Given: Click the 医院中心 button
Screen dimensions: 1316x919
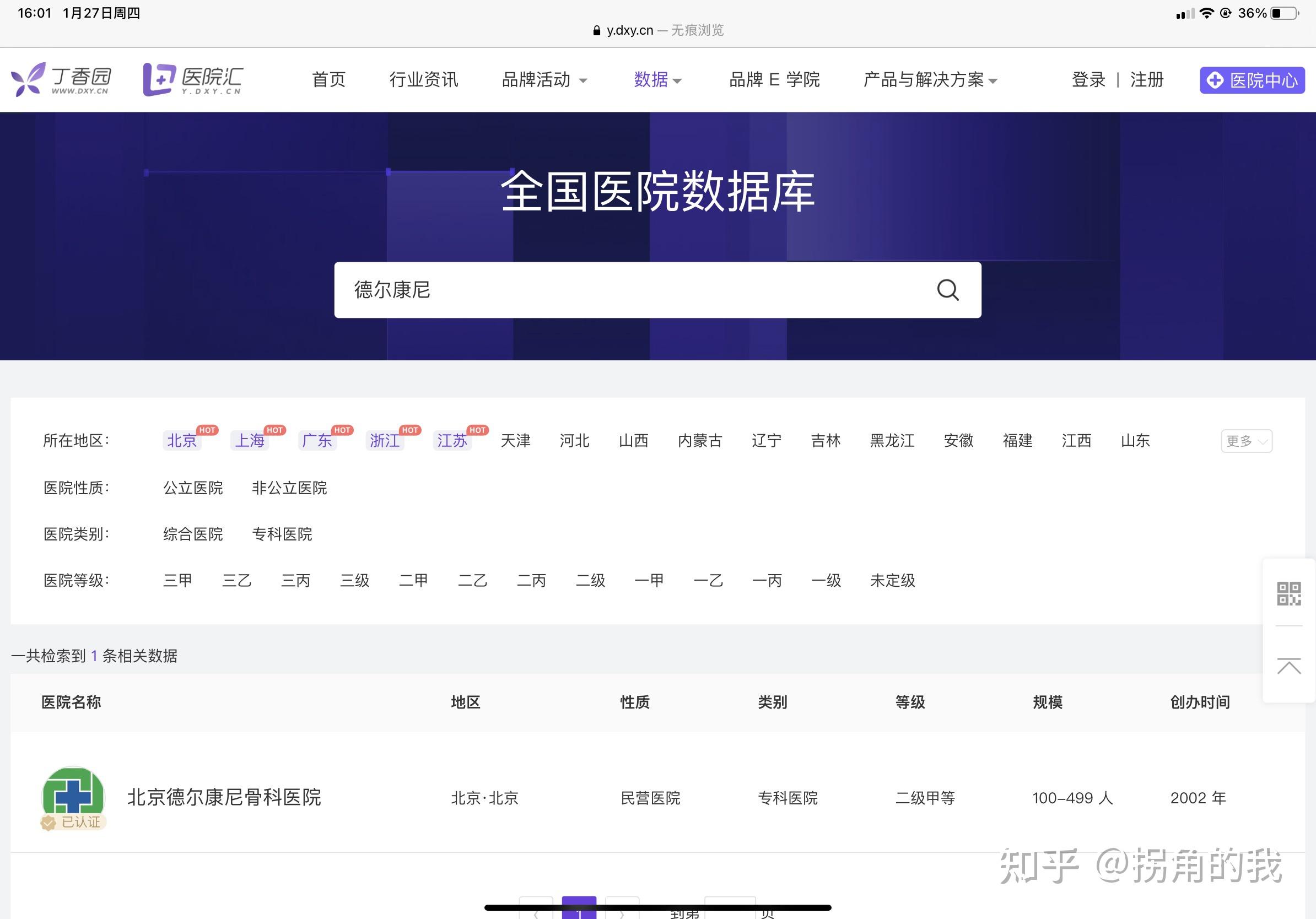Looking at the screenshot, I should click(x=1253, y=80).
